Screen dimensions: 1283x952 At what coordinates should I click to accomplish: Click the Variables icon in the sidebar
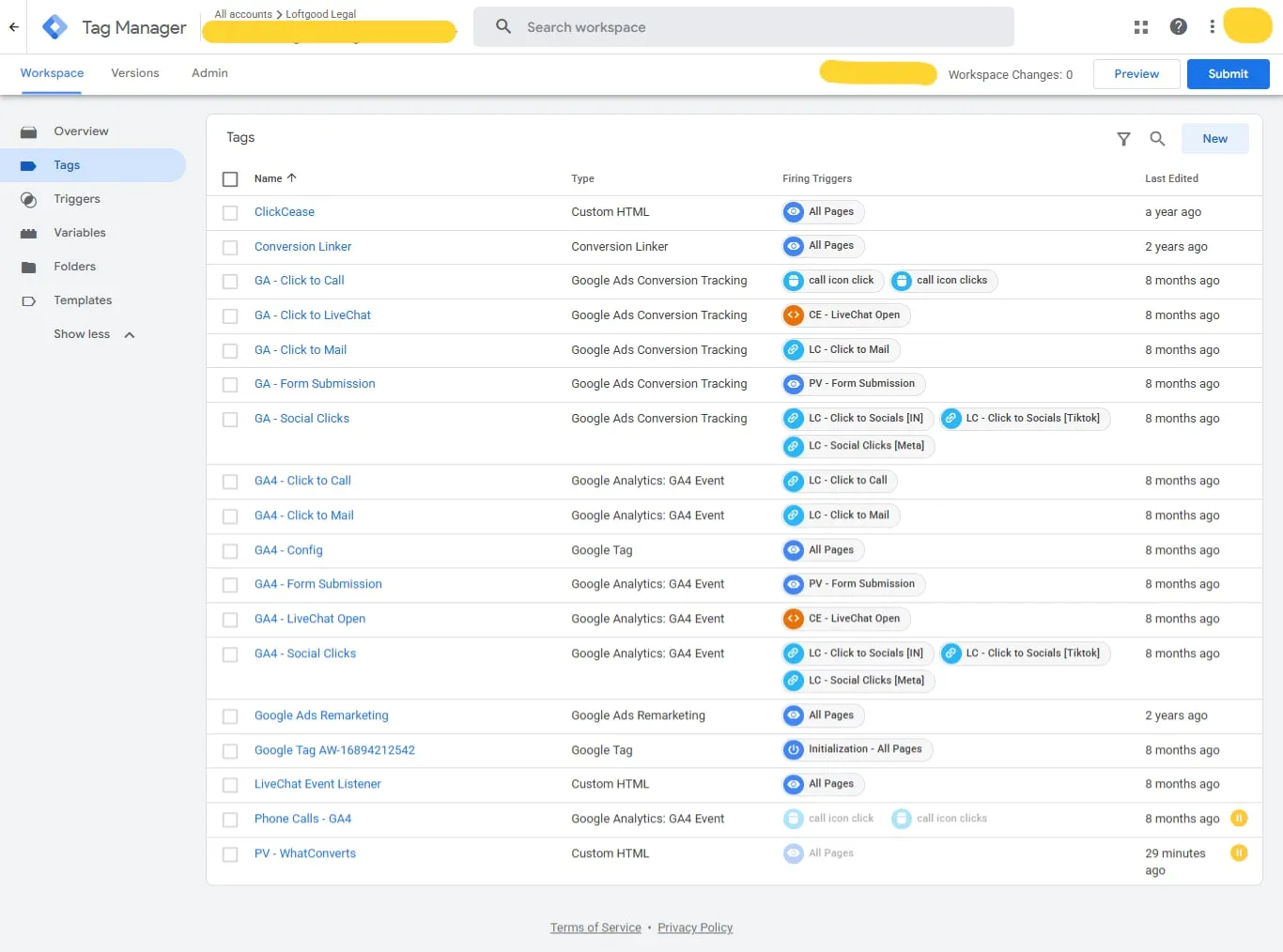click(29, 233)
